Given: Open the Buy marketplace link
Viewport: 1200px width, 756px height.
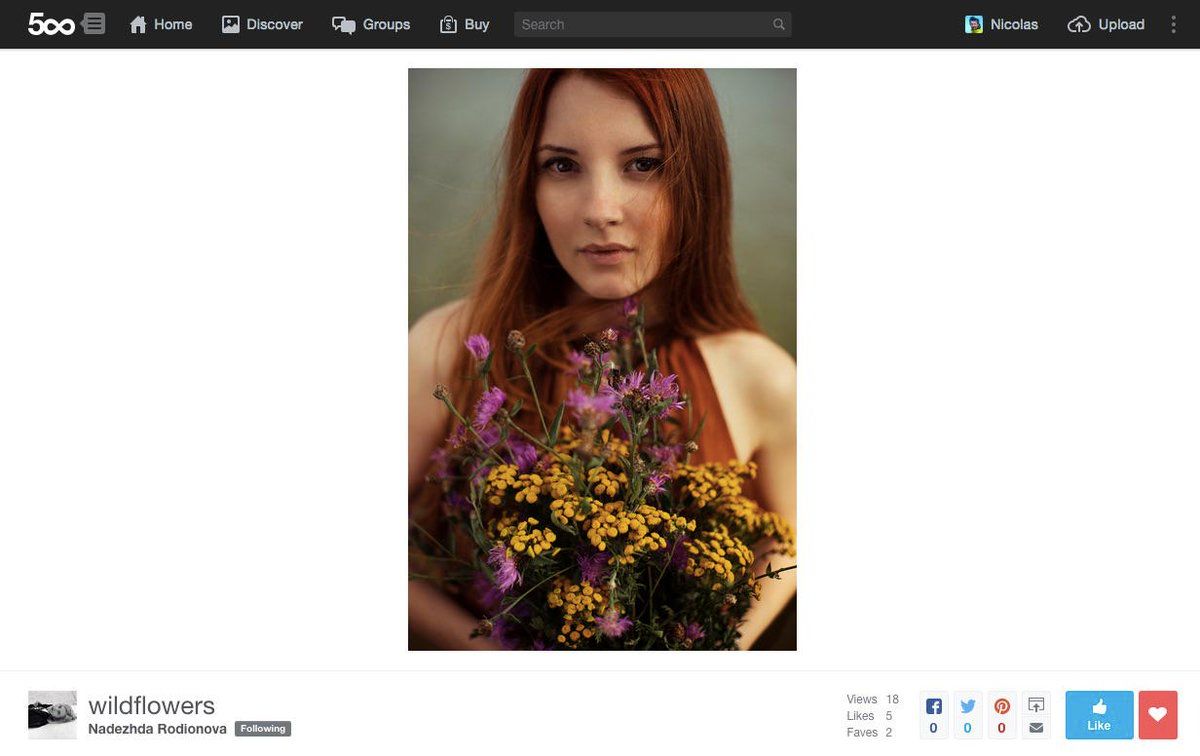Looking at the screenshot, I should [x=465, y=24].
